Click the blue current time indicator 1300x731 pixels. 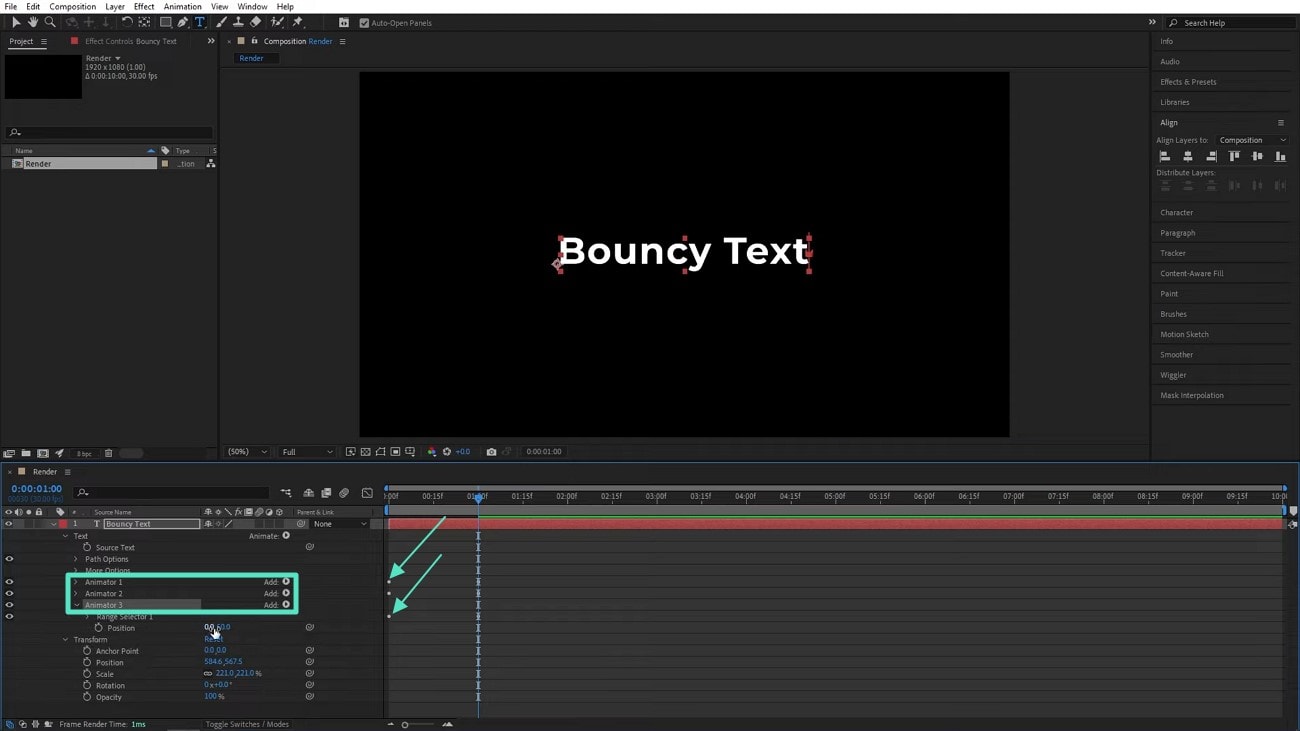tap(478, 497)
